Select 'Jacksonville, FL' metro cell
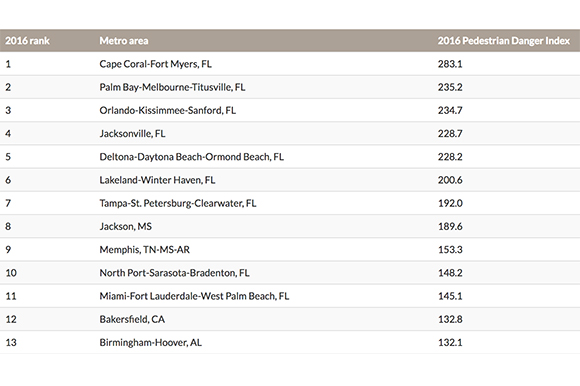This screenshot has height=386, width=580. pos(132,133)
